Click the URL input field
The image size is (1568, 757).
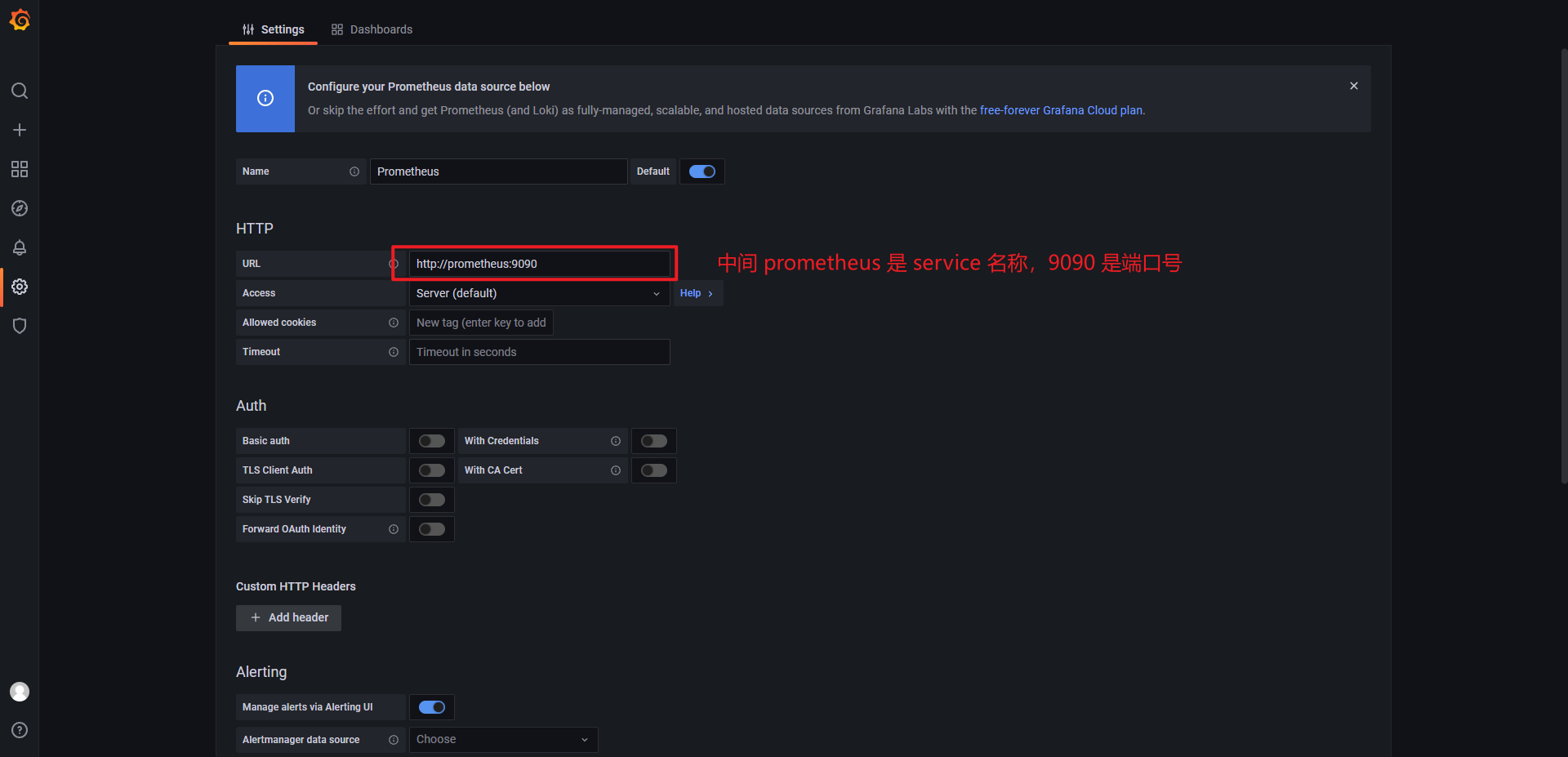[539, 264]
